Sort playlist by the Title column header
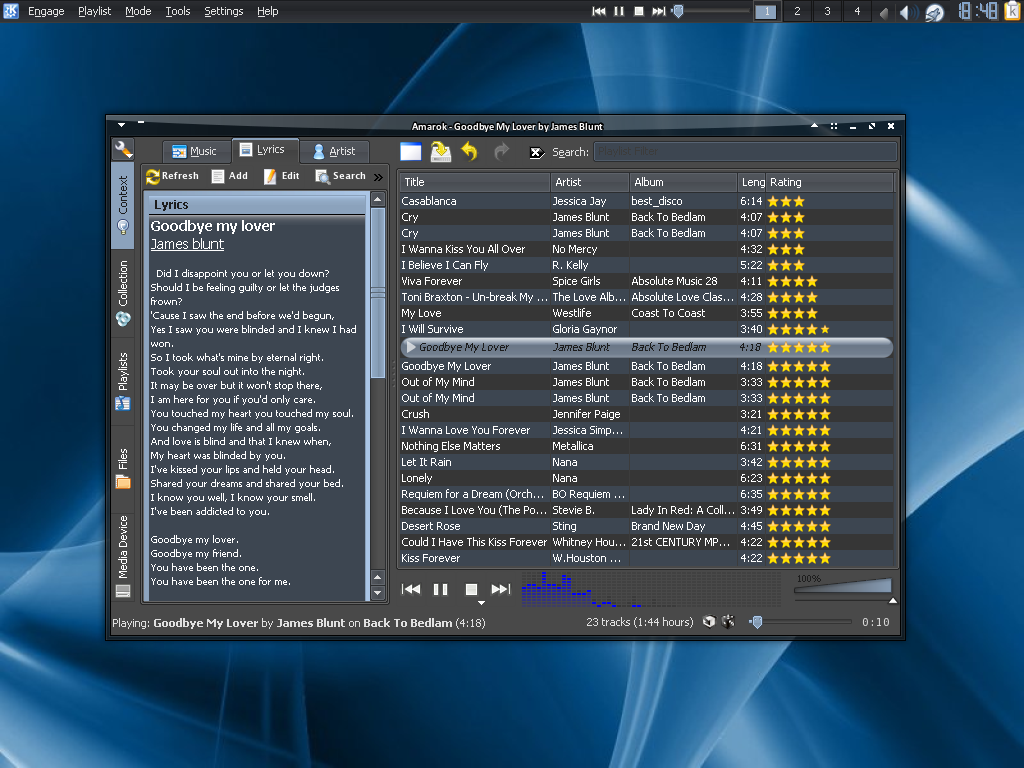The height and width of the screenshot is (768, 1024). pyautogui.click(x=474, y=182)
